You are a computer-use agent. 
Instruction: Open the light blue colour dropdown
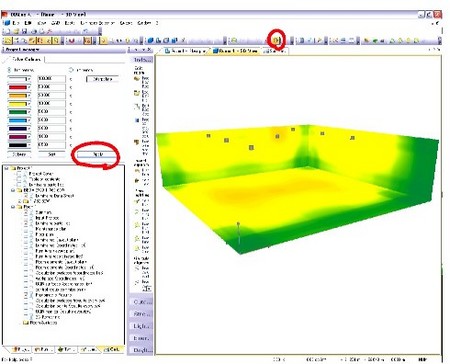(x=29, y=120)
